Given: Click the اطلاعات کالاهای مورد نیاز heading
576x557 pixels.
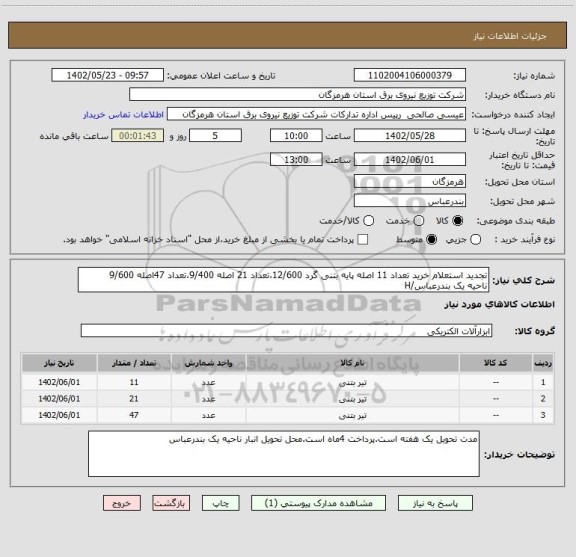Looking at the screenshot, I should (500, 305).
